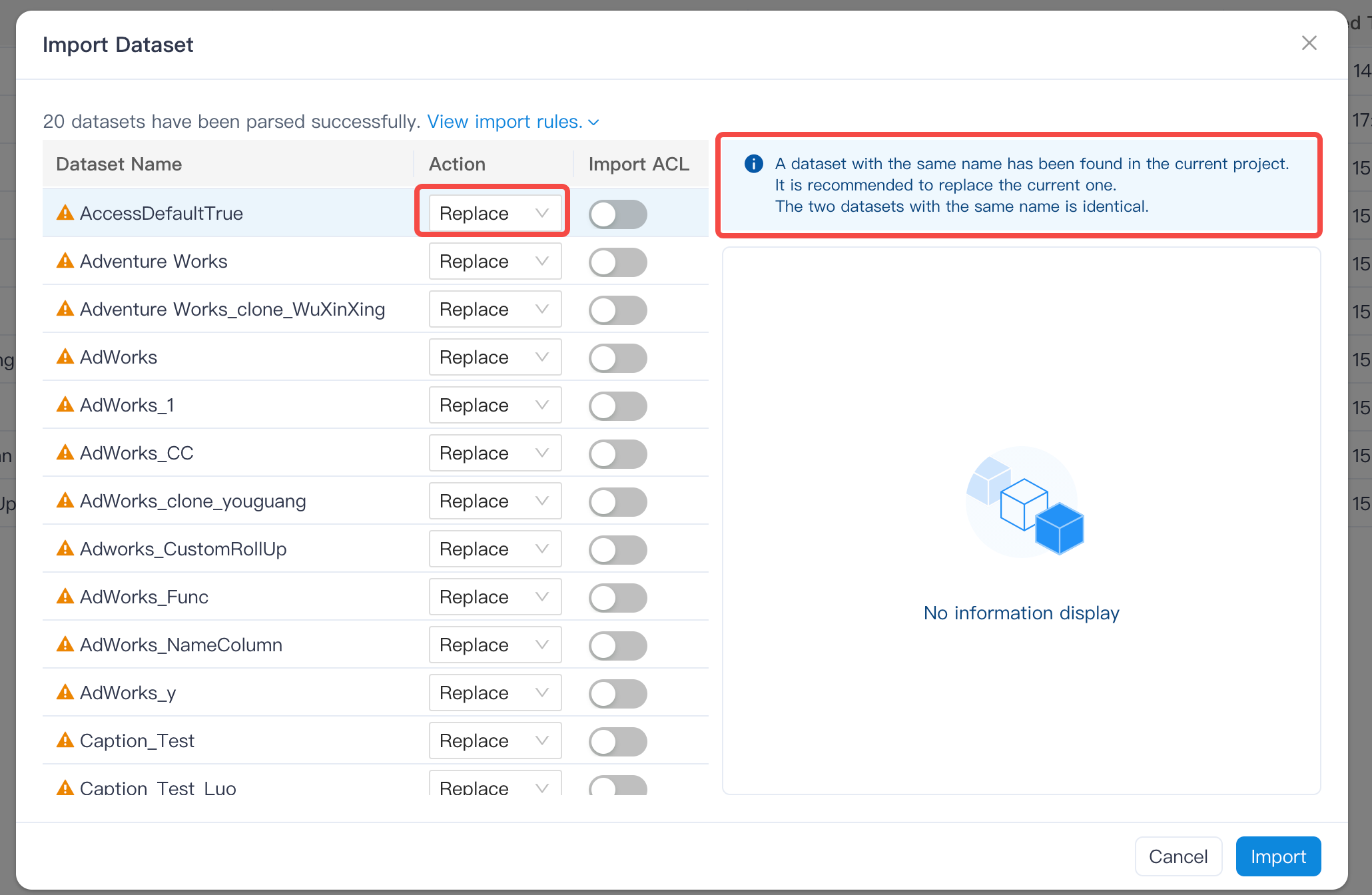This screenshot has height=895, width=1372.
Task: Change the action for Adventure Works_clone_WuXinXing
Action: (x=496, y=309)
